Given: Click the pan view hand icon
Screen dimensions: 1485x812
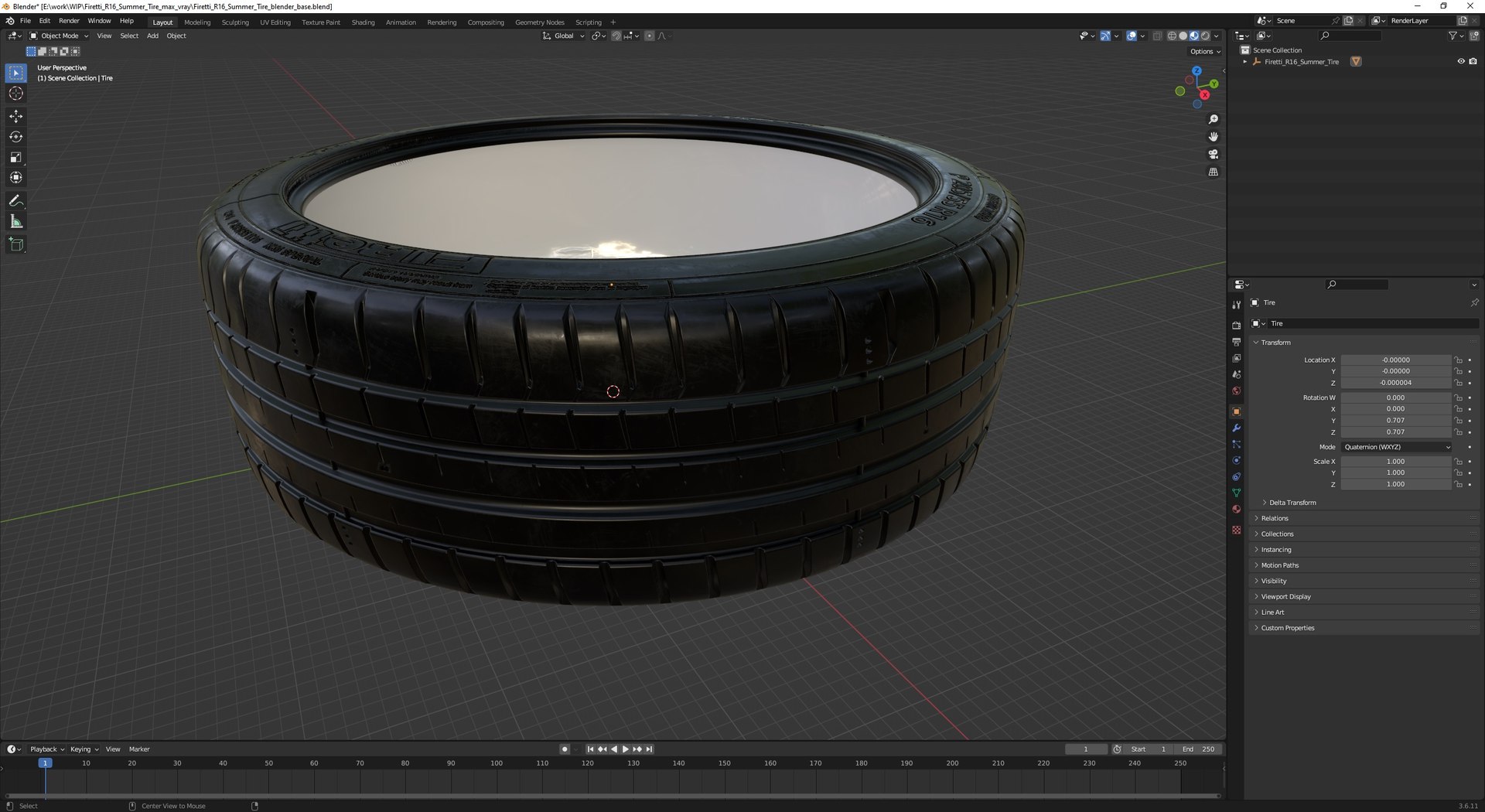Looking at the screenshot, I should [x=1213, y=137].
